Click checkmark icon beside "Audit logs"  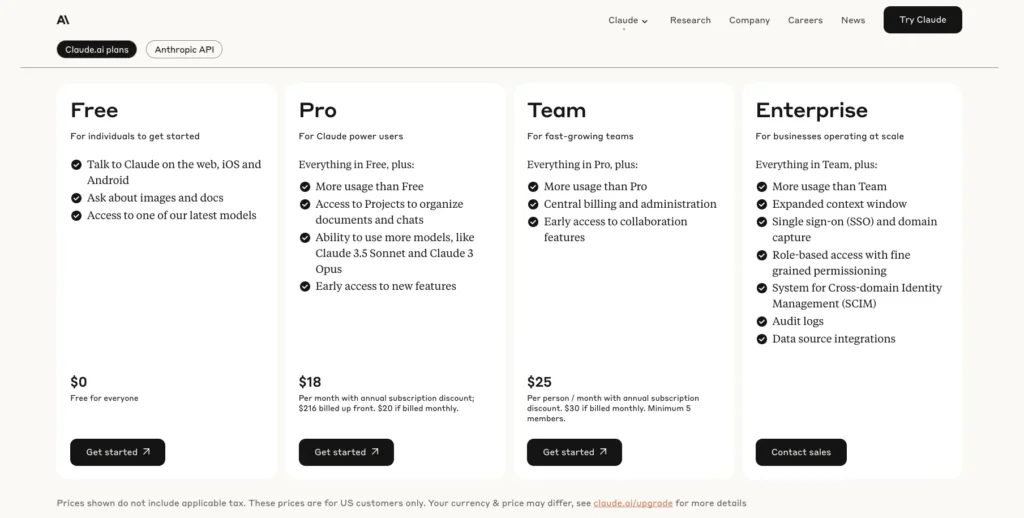(762, 322)
